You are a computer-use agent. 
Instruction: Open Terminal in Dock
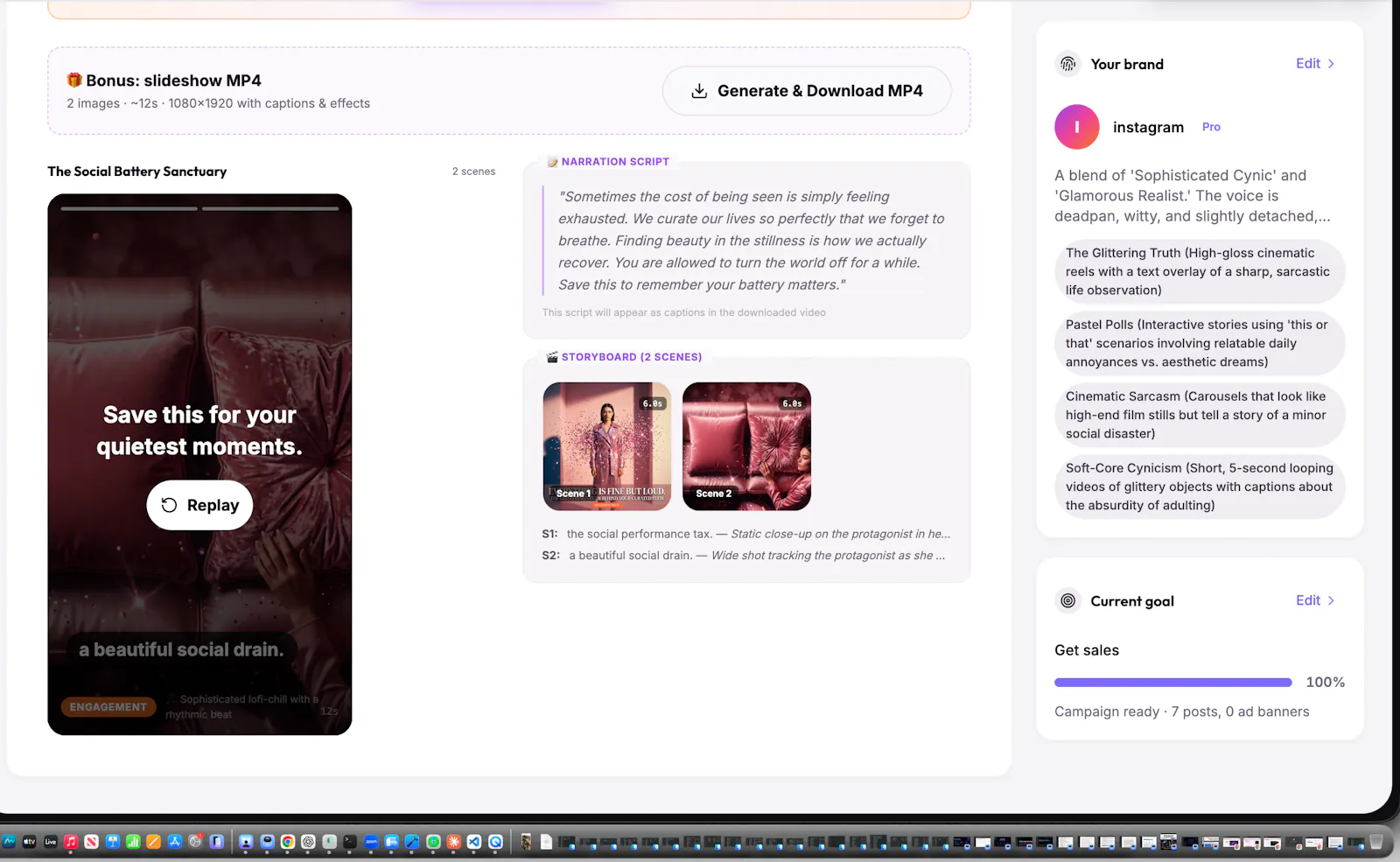tap(349, 842)
